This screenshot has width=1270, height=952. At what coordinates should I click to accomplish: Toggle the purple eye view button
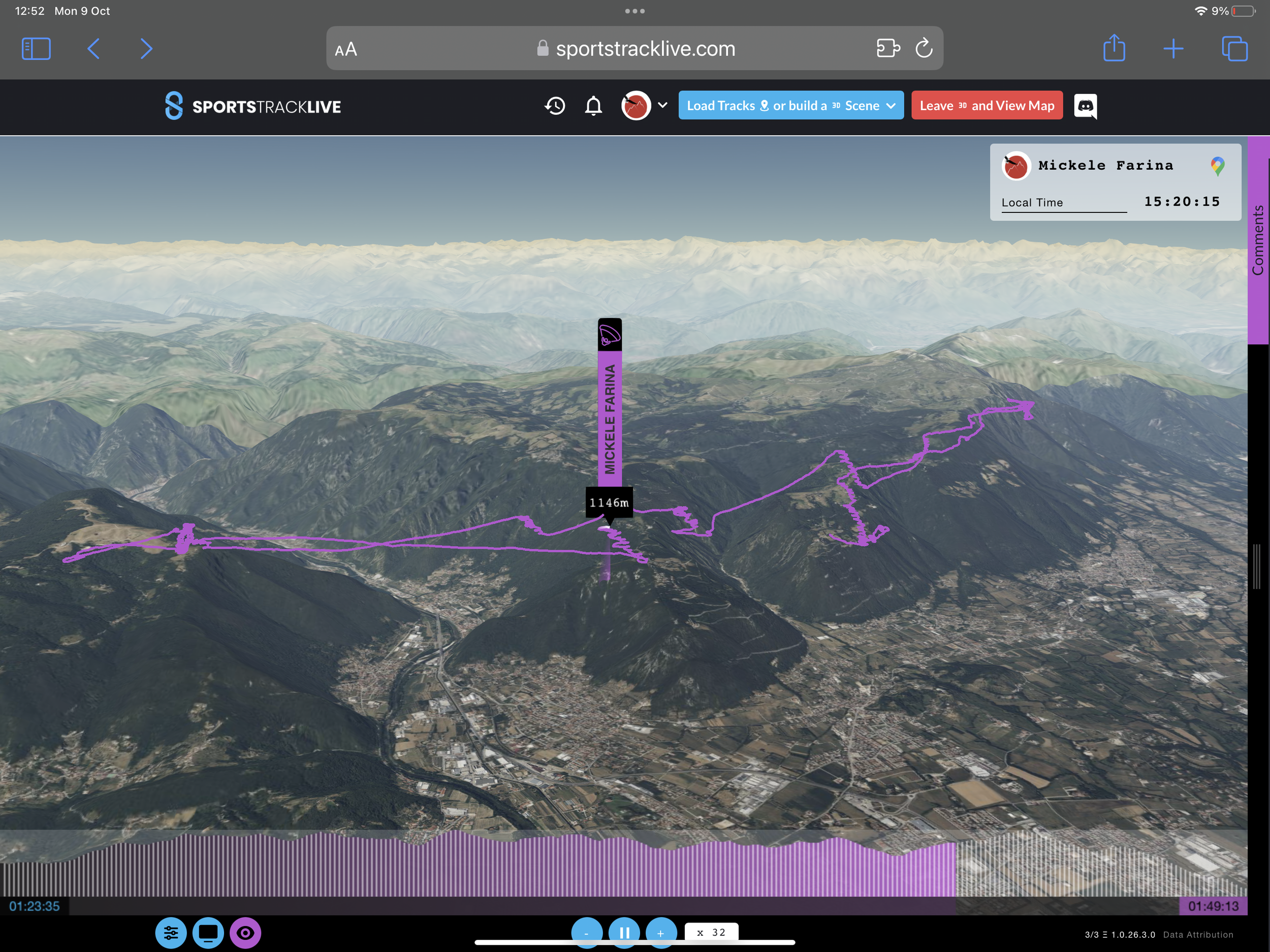coord(245,933)
